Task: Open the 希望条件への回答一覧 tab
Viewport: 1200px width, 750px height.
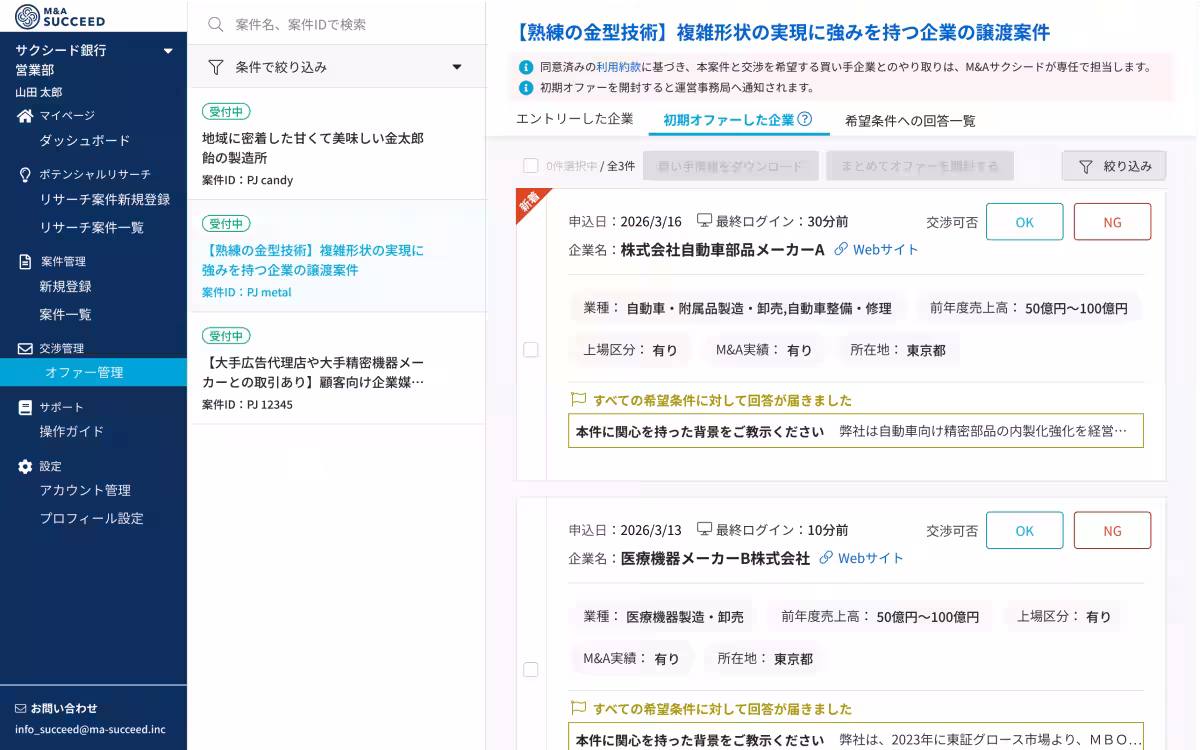Action: 909,120
